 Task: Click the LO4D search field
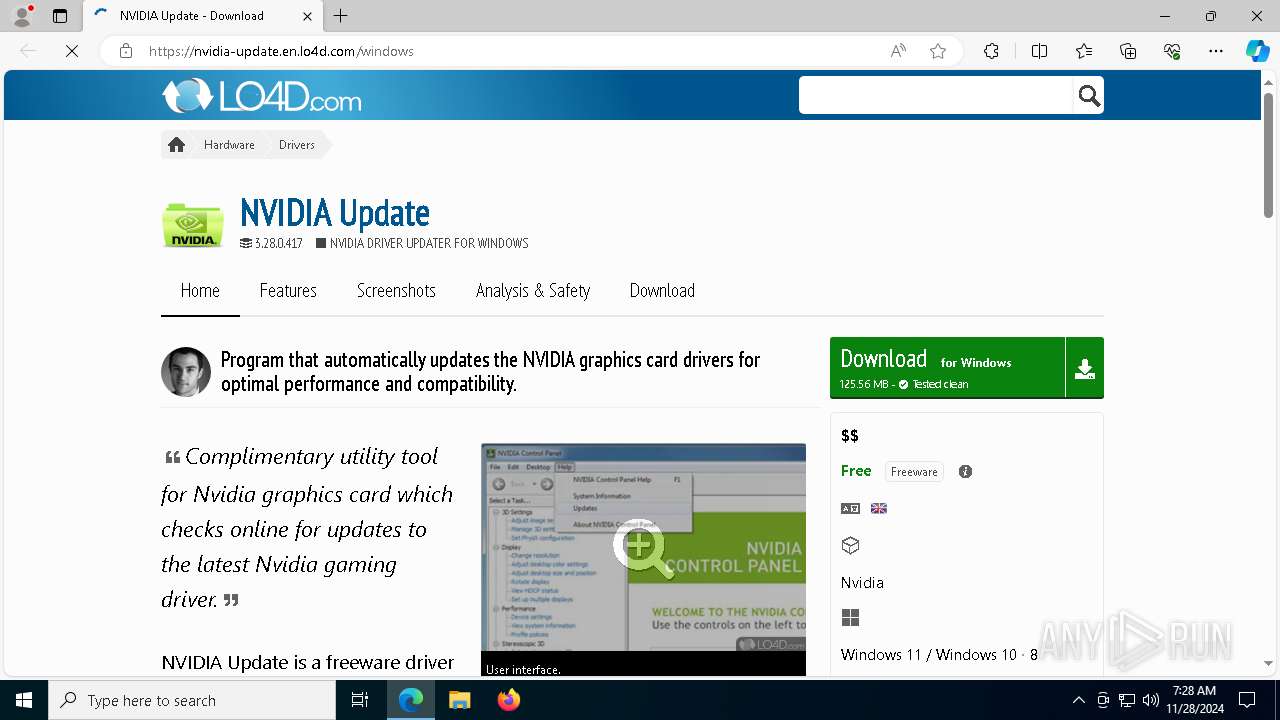[936, 95]
